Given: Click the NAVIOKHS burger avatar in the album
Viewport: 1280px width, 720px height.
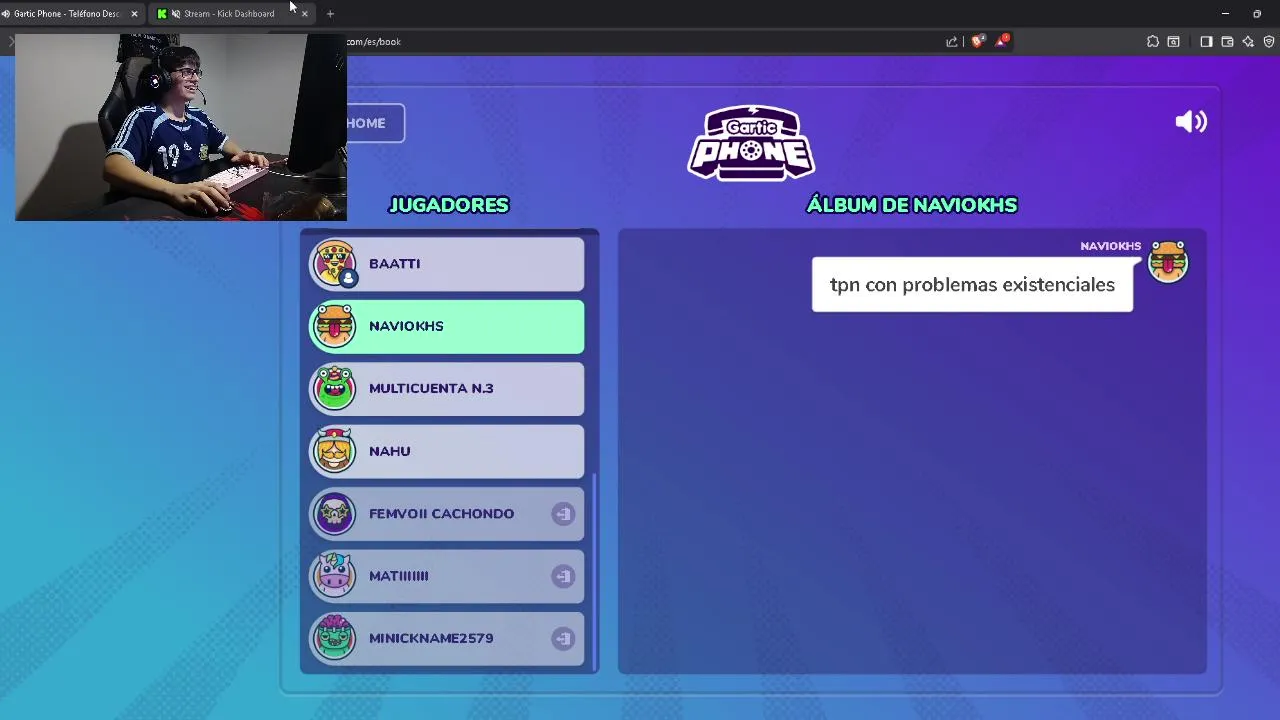Looking at the screenshot, I should pyautogui.click(x=1168, y=262).
